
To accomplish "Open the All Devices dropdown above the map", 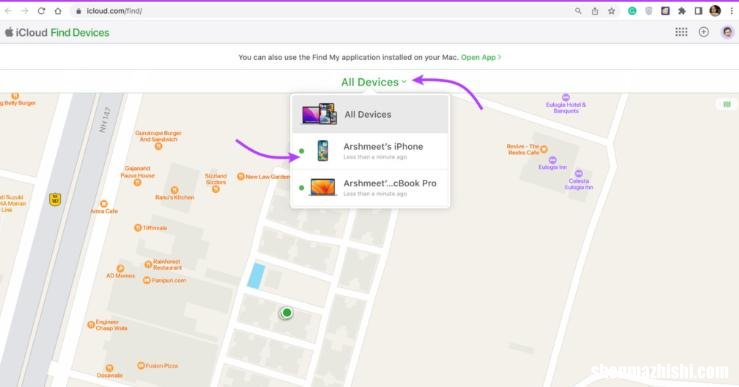I will pos(373,82).
